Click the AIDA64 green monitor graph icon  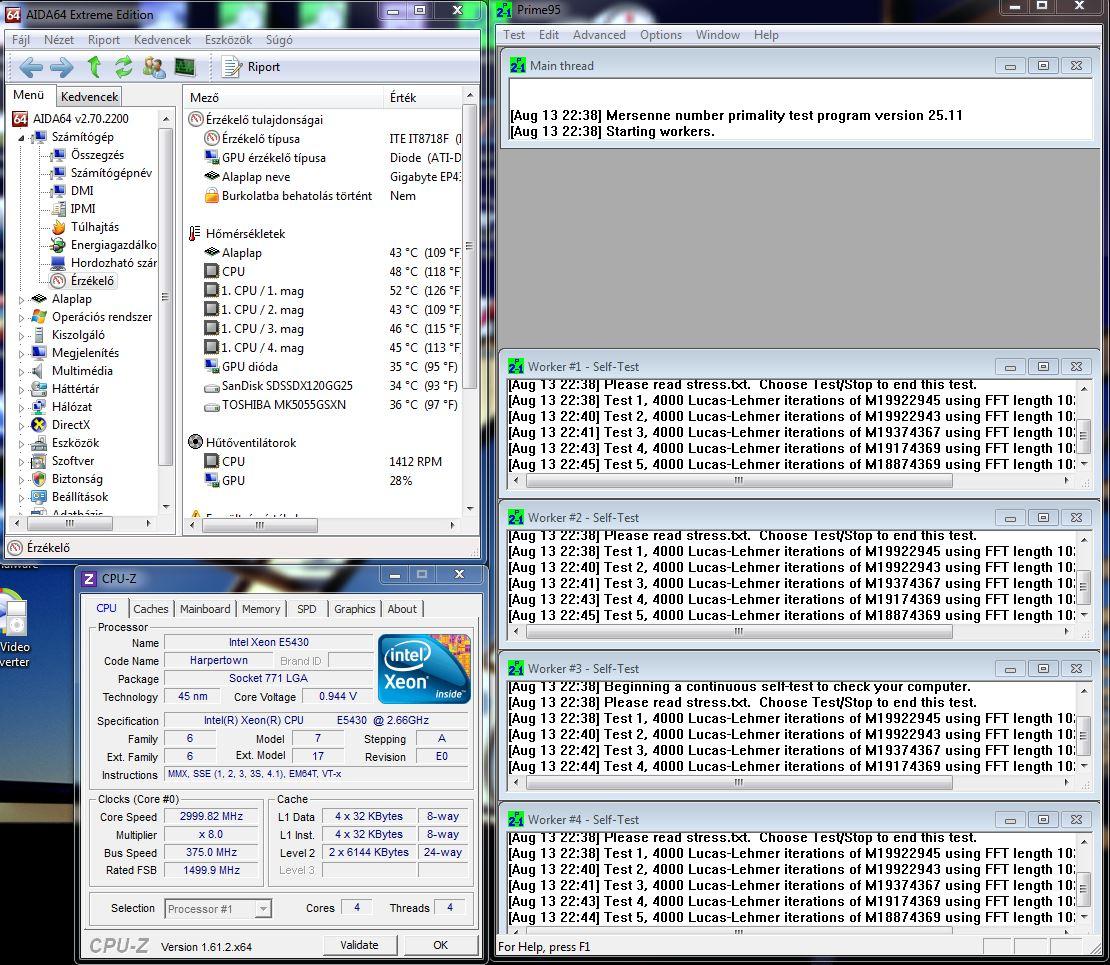click(184, 67)
